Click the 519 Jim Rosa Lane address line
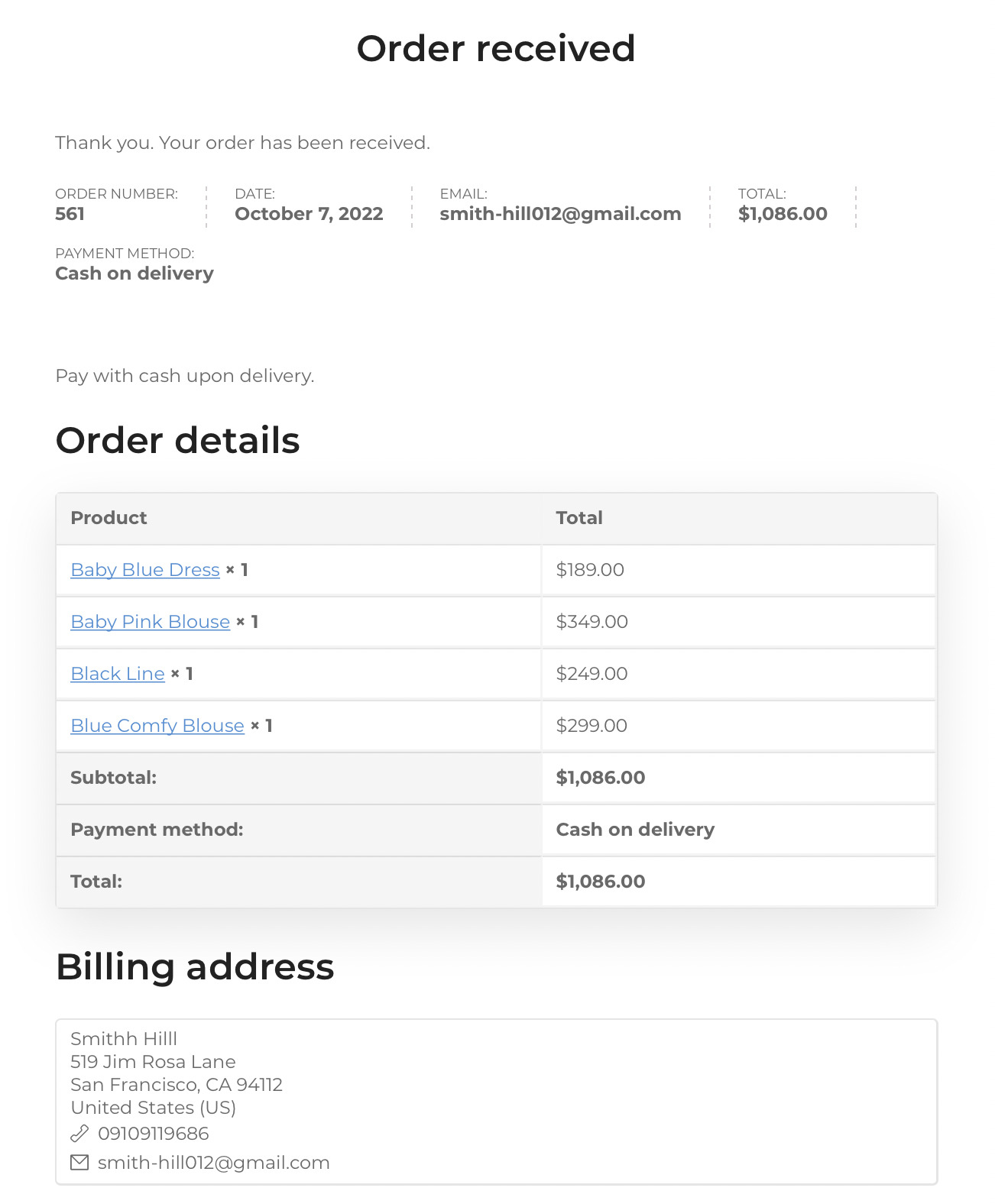995x1204 pixels. pyautogui.click(x=153, y=1062)
